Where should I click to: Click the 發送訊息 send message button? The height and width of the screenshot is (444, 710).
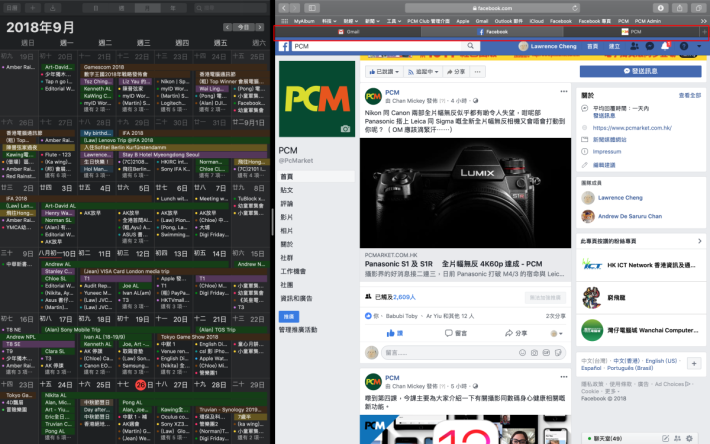pos(640,71)
